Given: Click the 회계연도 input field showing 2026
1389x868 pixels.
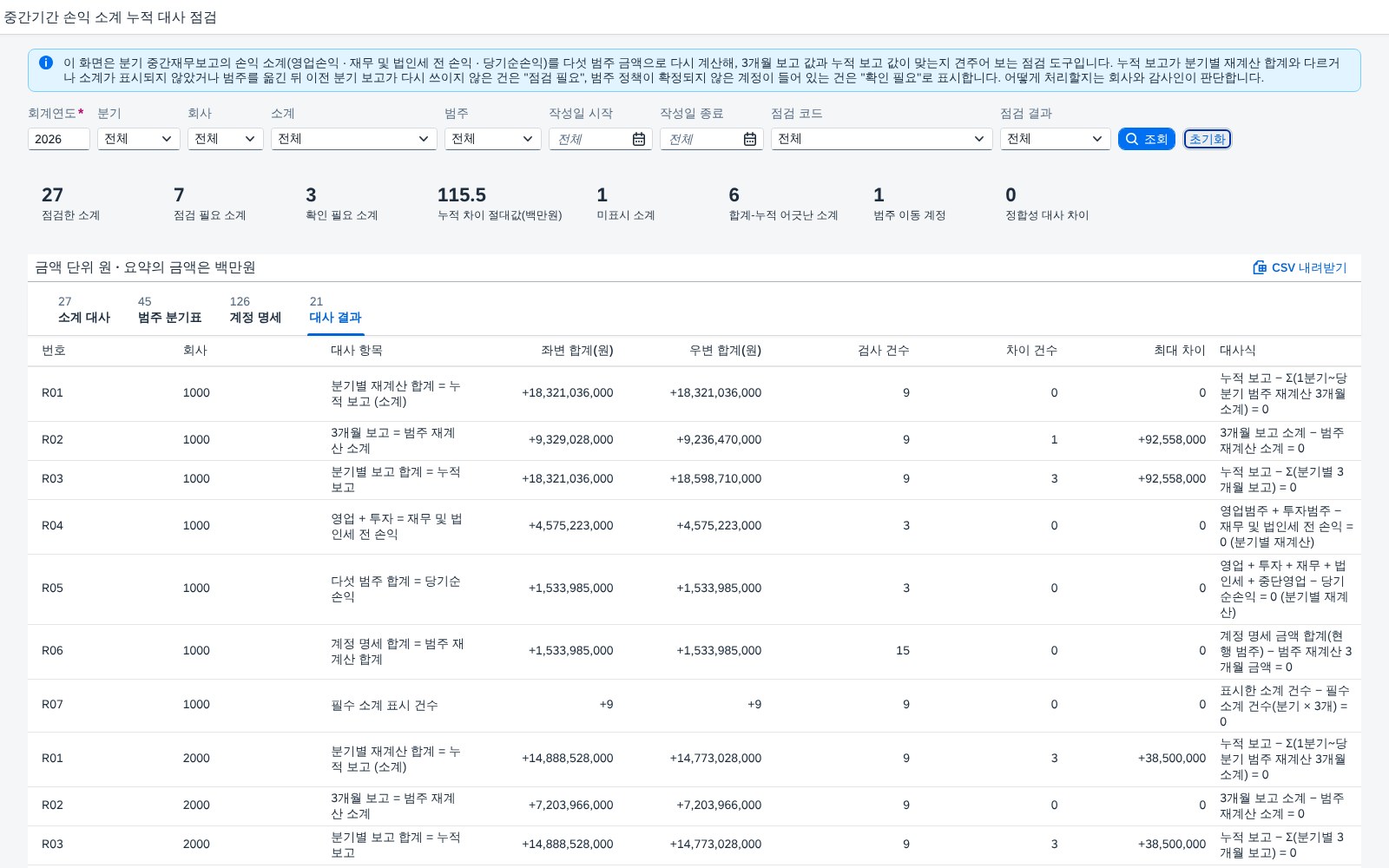Looking at the screenshot, I should (59, 139).
